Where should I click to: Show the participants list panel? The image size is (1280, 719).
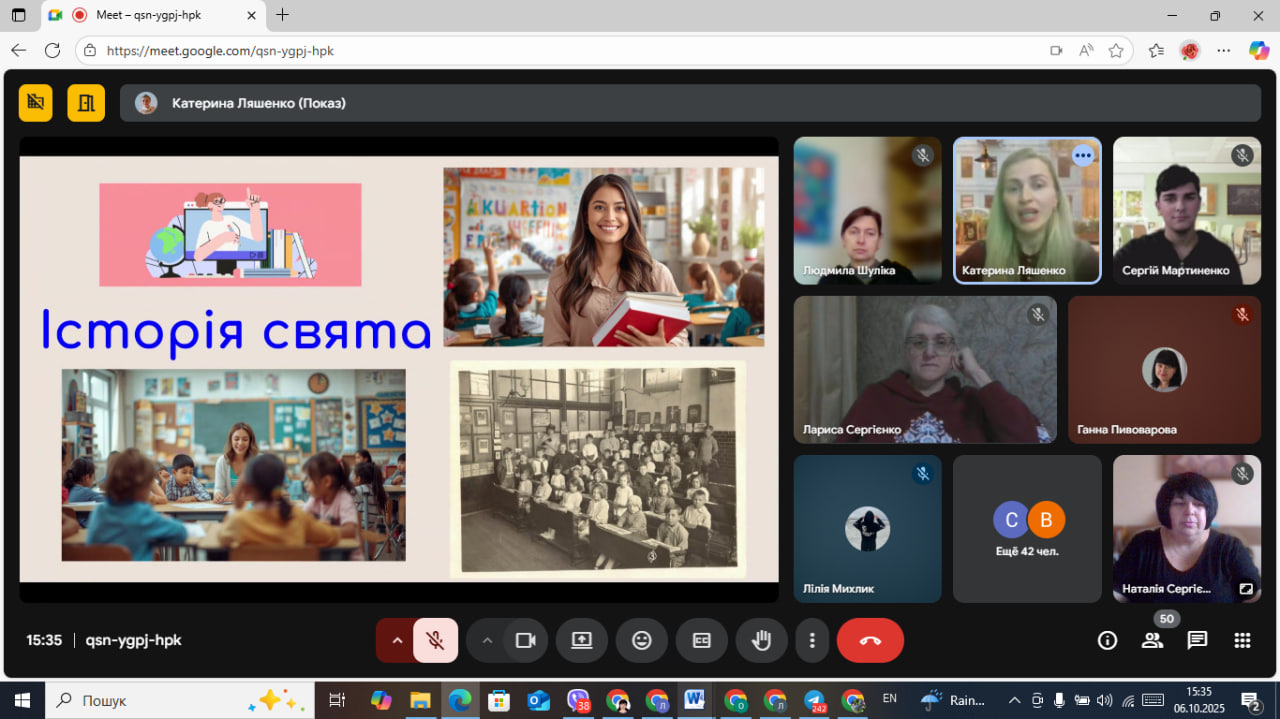pos(1152,641)
